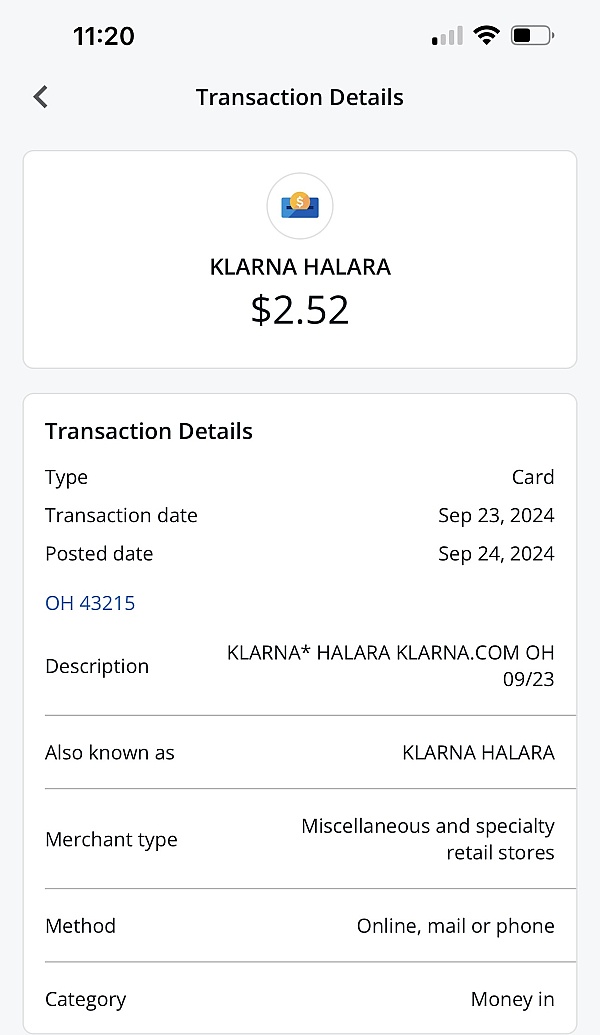
Task: Tap the Posted date Sep 24, 2024
Action: coord(496,554)
